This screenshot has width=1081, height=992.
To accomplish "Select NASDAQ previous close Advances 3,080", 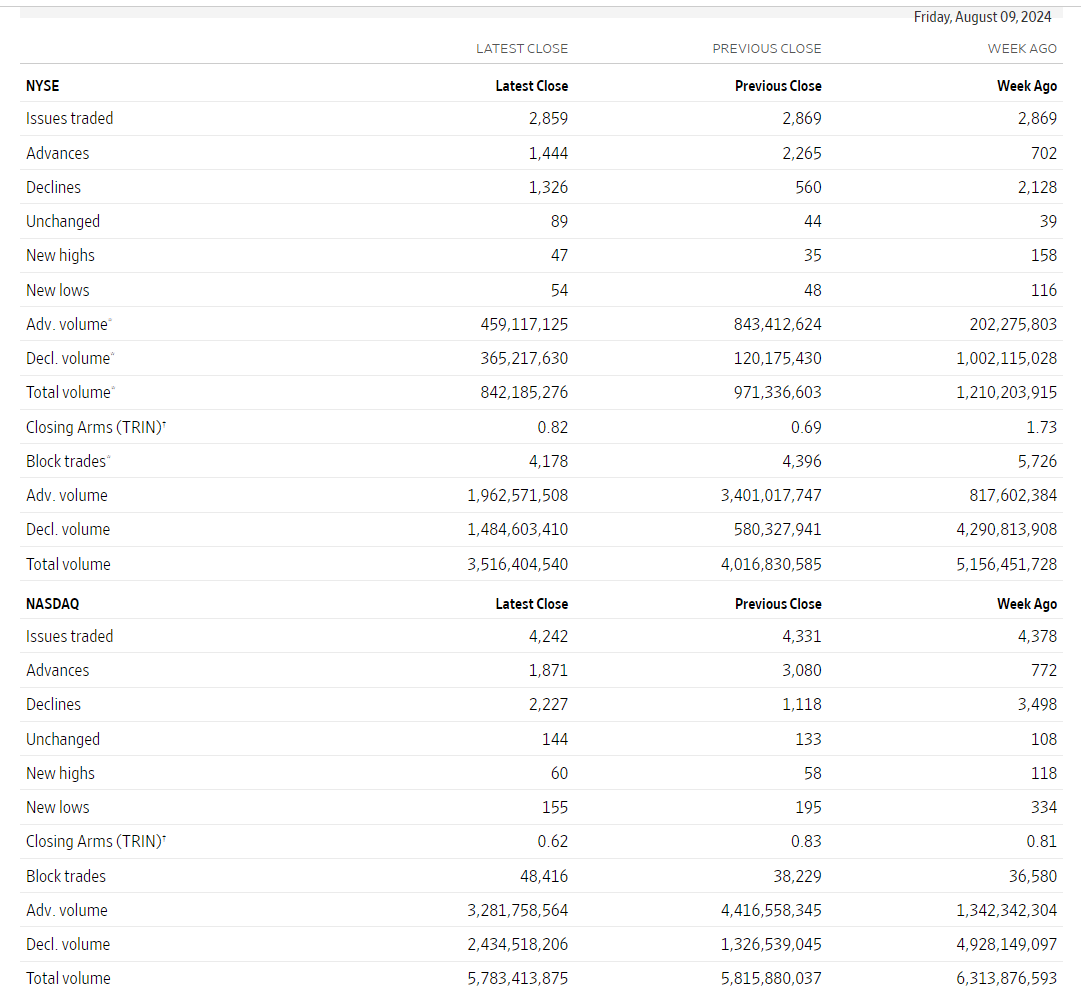I will (802, 671).
